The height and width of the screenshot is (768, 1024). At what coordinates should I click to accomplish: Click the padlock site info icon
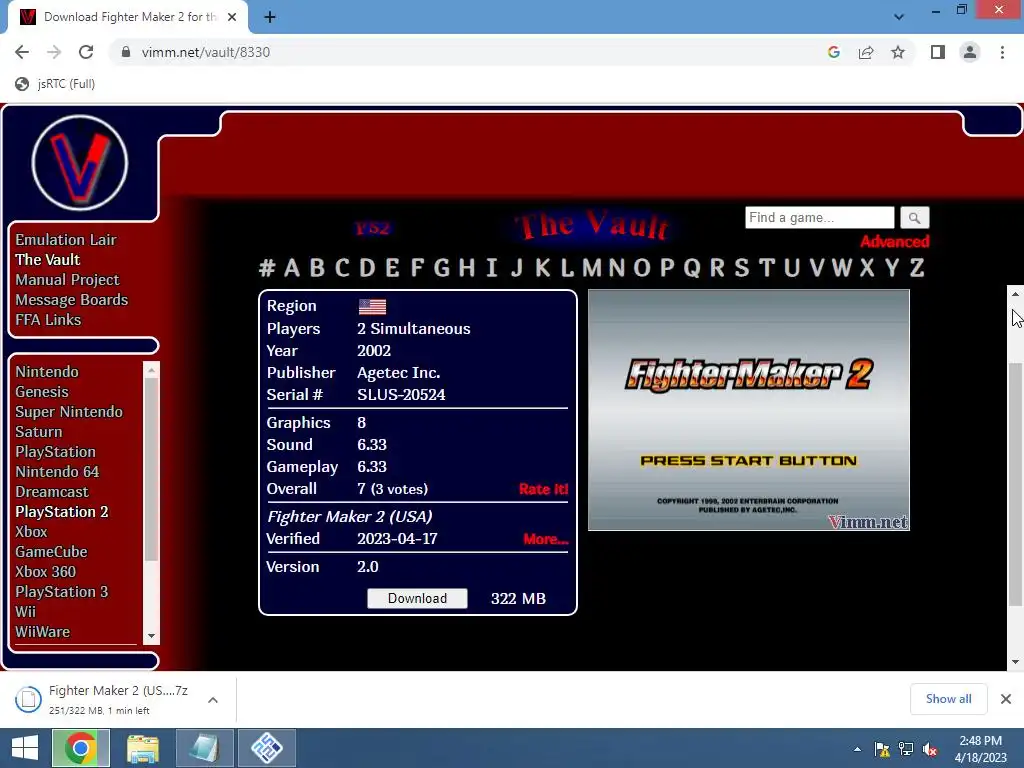[126, 52]
